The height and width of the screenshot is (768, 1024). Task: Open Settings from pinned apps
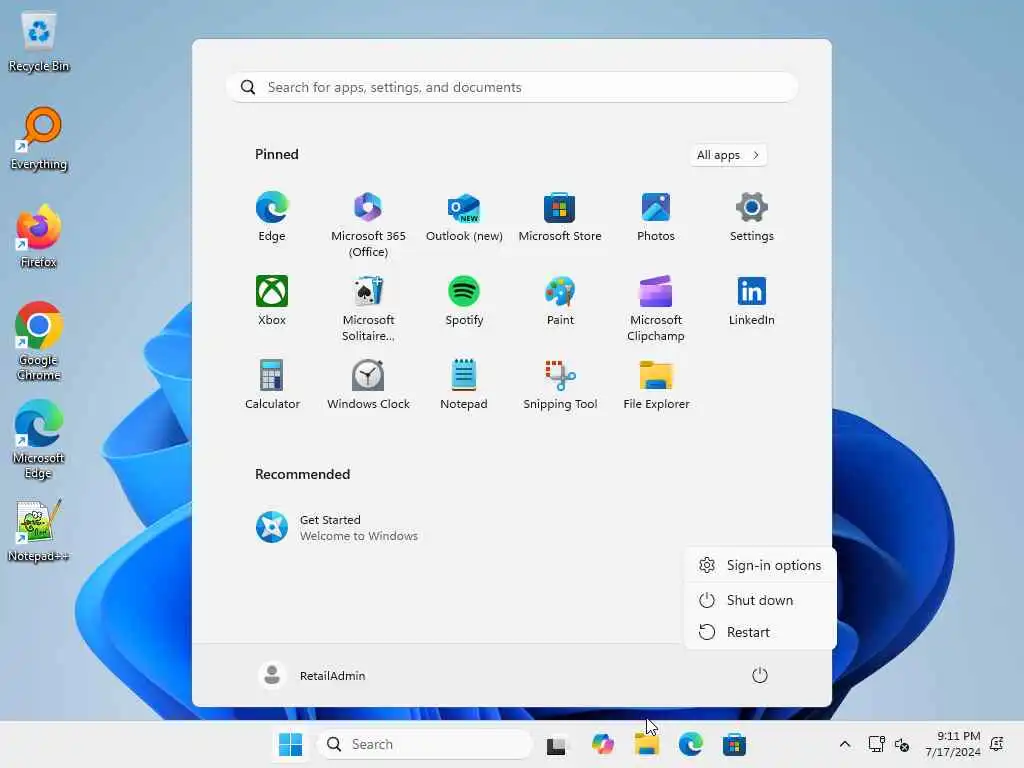[752, 217]
